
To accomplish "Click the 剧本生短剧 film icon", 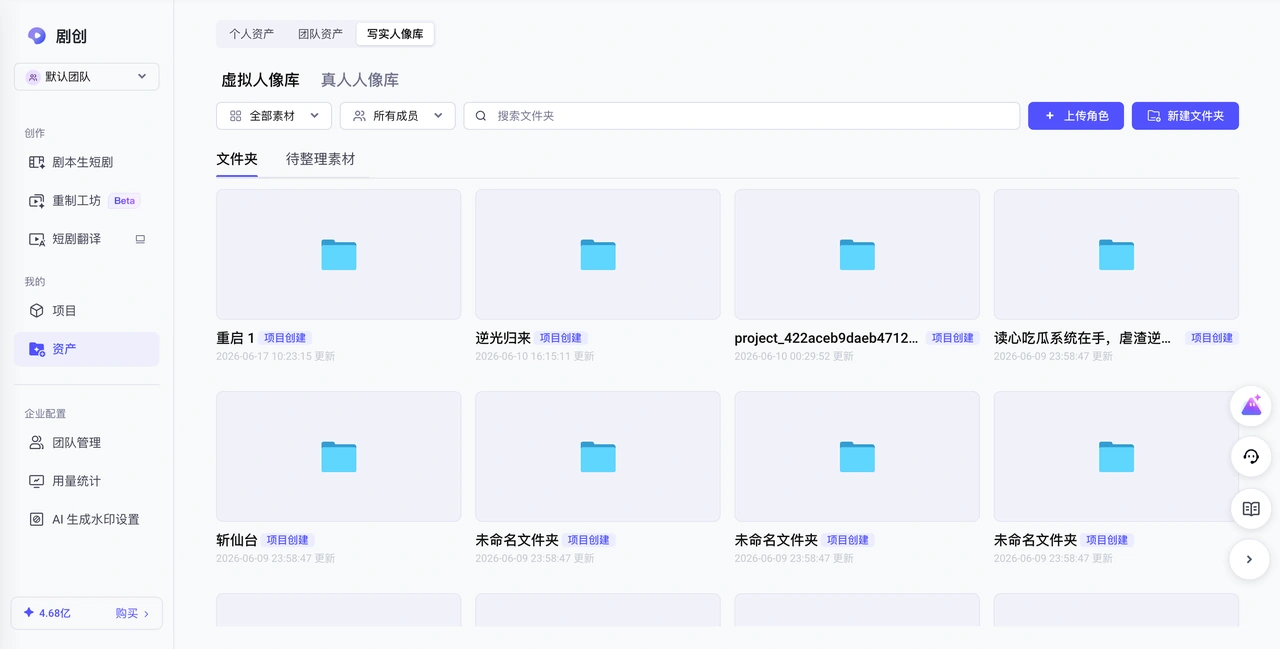I will 37,162.
